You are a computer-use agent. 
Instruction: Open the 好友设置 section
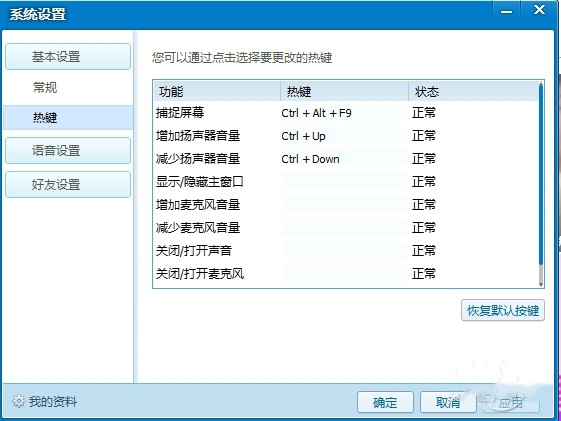click(68, 185)
